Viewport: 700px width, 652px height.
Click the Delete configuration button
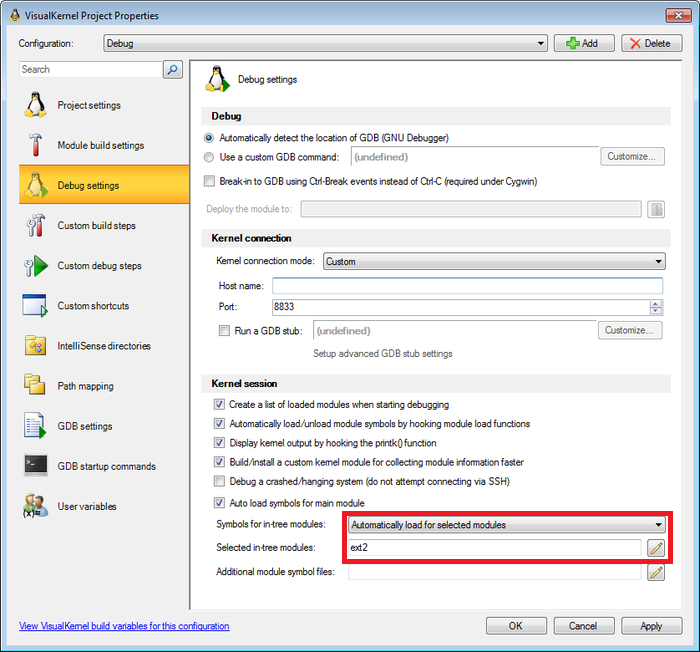pos(651,43)
